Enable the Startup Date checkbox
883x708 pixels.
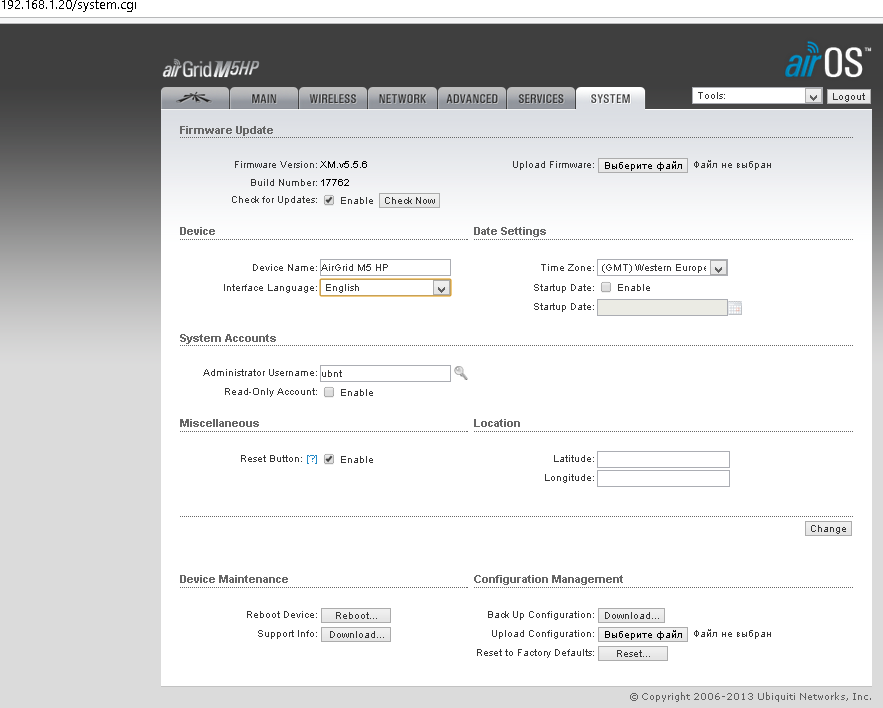pos(606,287)
